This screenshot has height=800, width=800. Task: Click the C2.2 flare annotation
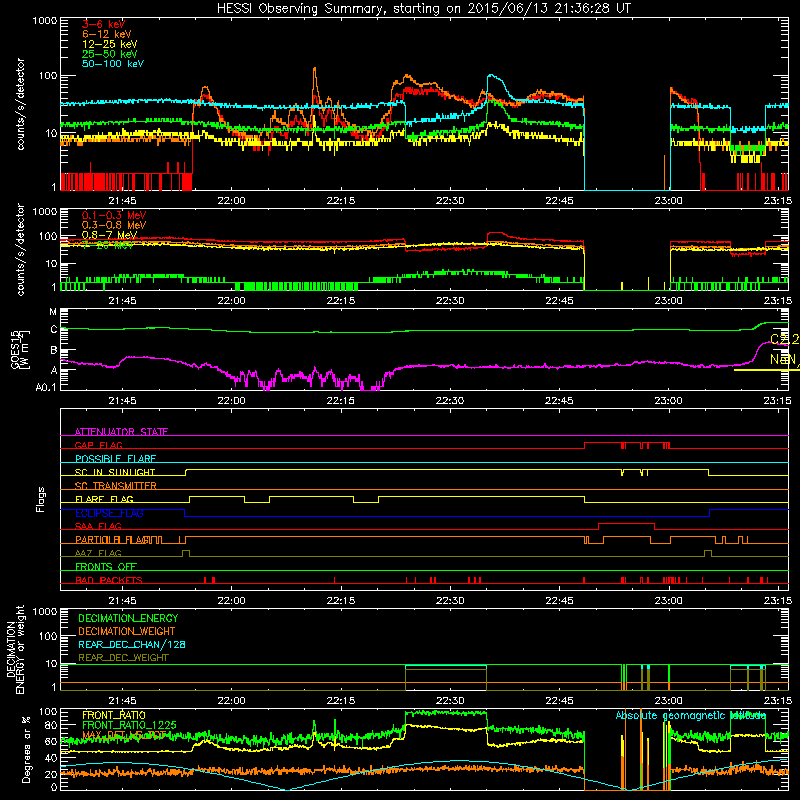pyautogui.click(x=784, y=339)
